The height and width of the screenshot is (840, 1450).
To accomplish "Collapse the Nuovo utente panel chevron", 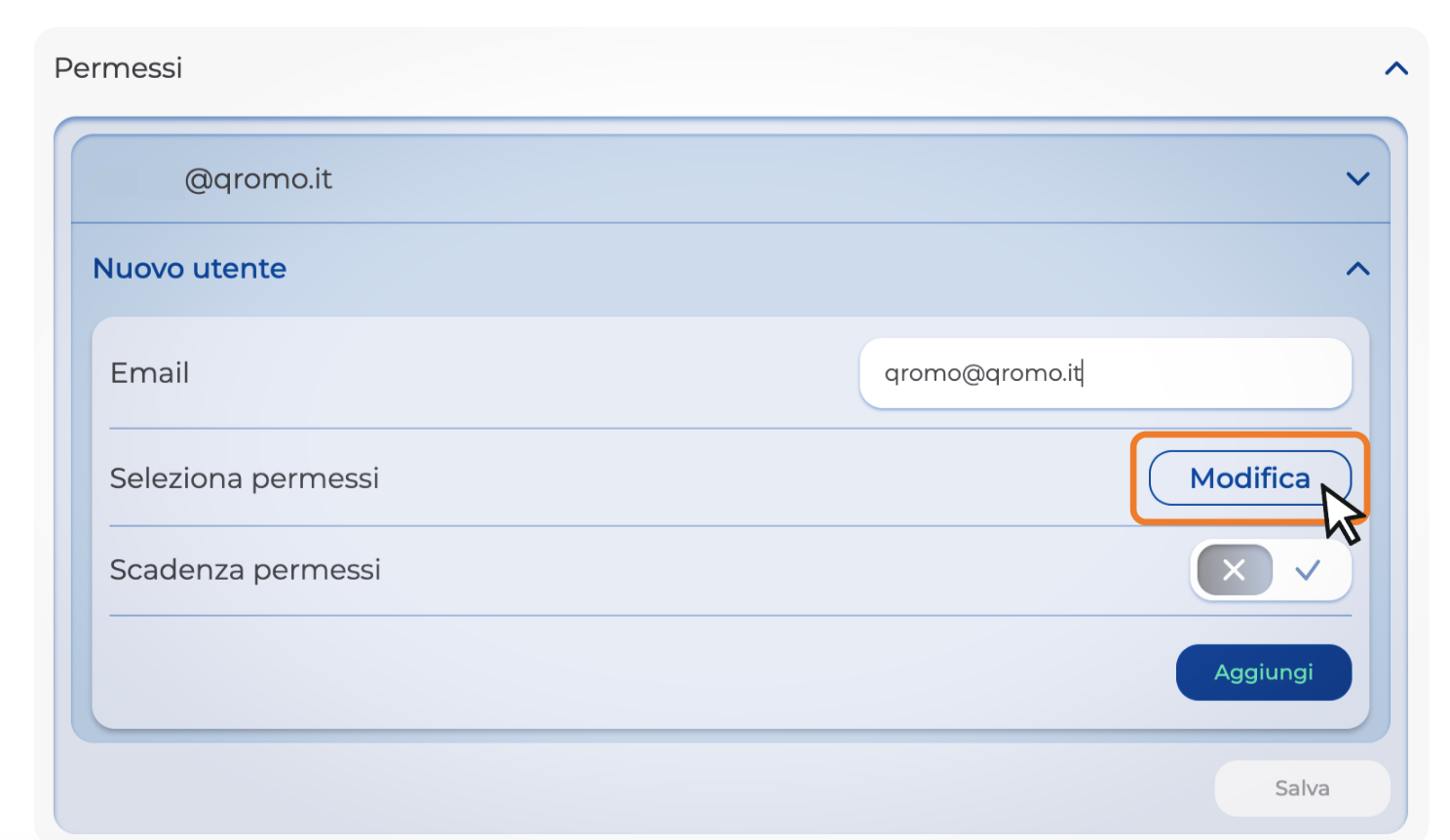I will [x=1357, y=269].
